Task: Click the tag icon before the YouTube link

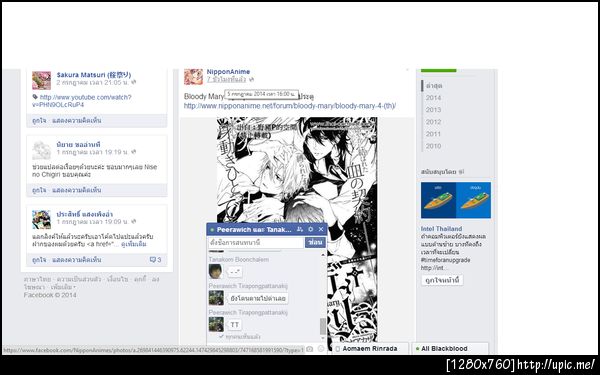Action: click(35, 97)
